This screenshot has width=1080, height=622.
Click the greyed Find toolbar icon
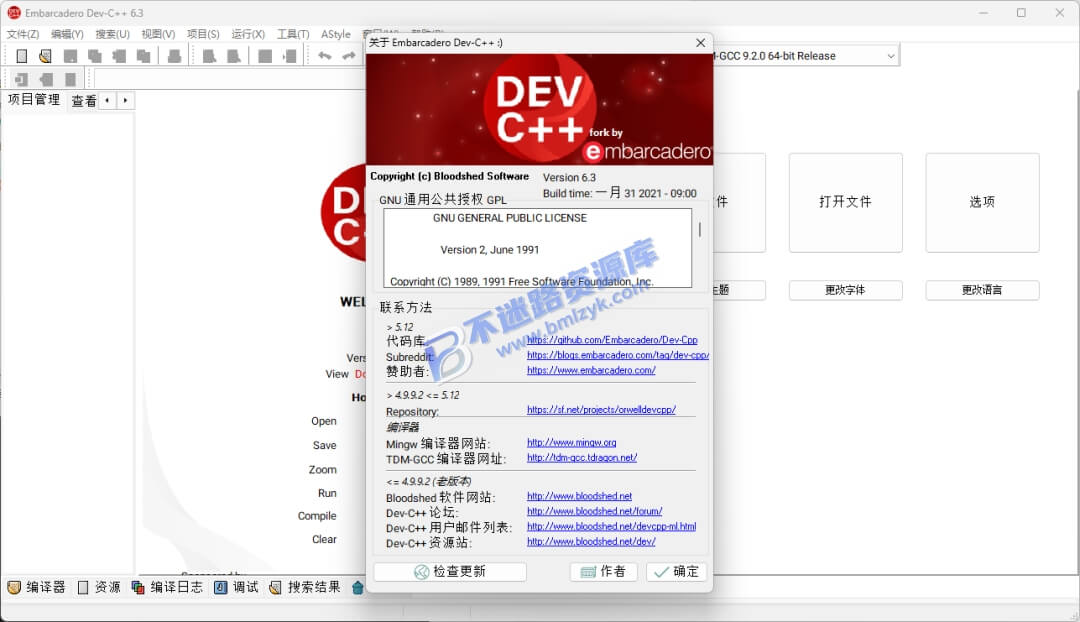(209, 56)
